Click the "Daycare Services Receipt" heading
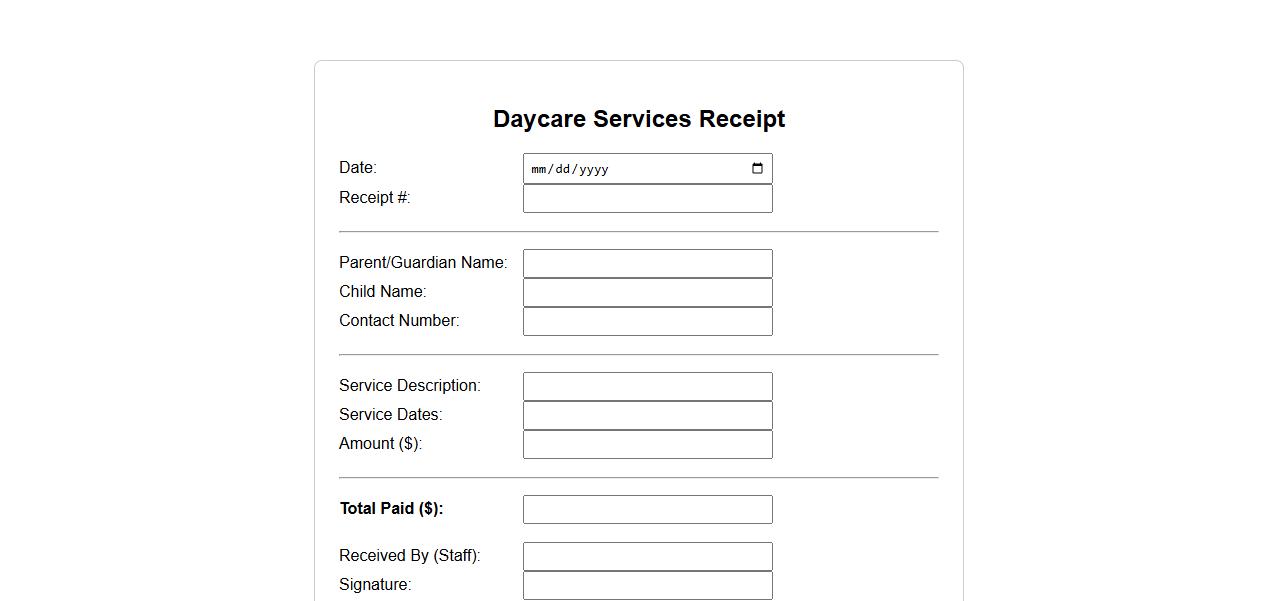1278x601 pixels. pos(639,119)
